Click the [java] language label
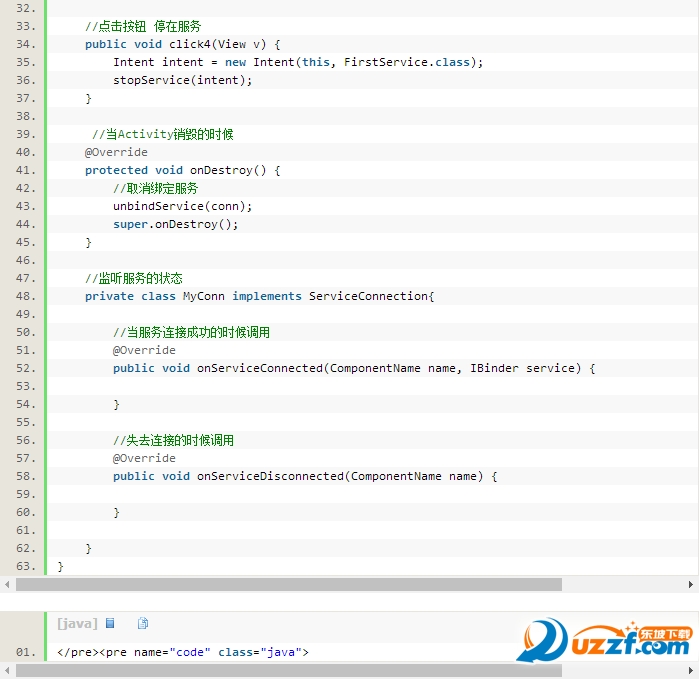This screenshot has width=700, height=679. pos(77,623)
